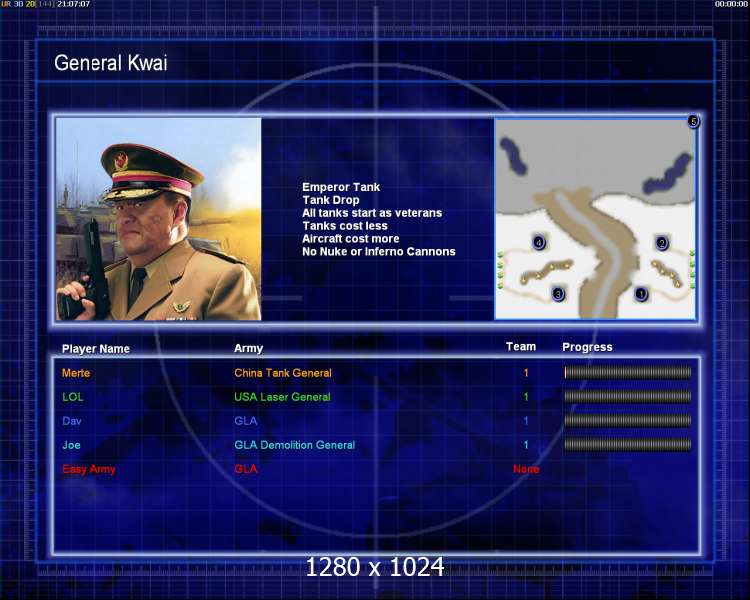The height and width of the screenshot is (600, 750).
Task: Select player name LOL
Action: [x=73, y=397]
